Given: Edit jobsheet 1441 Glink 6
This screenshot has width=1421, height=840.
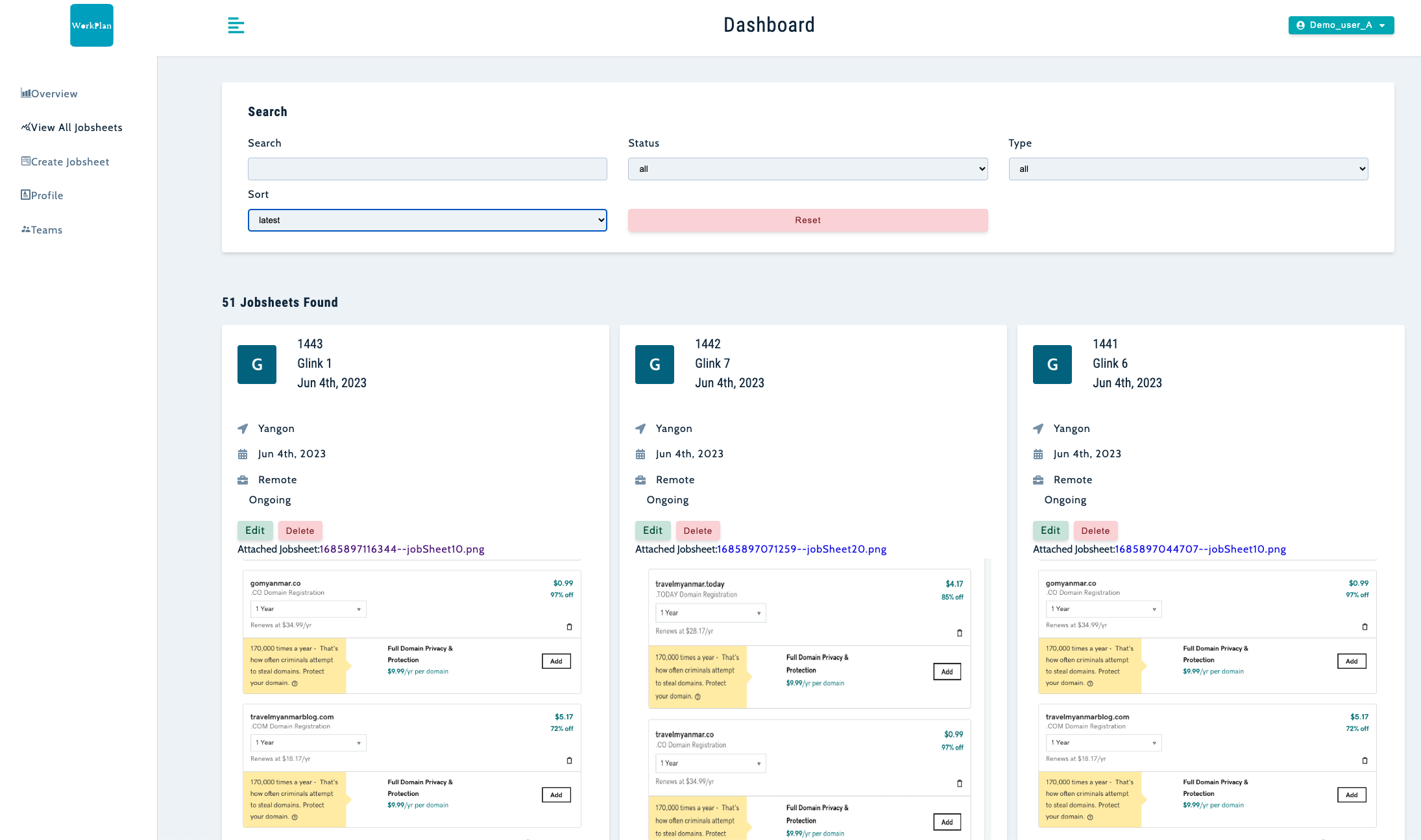Looking at the screenshot, I should pyautogui.click(x=1051, y=531).
